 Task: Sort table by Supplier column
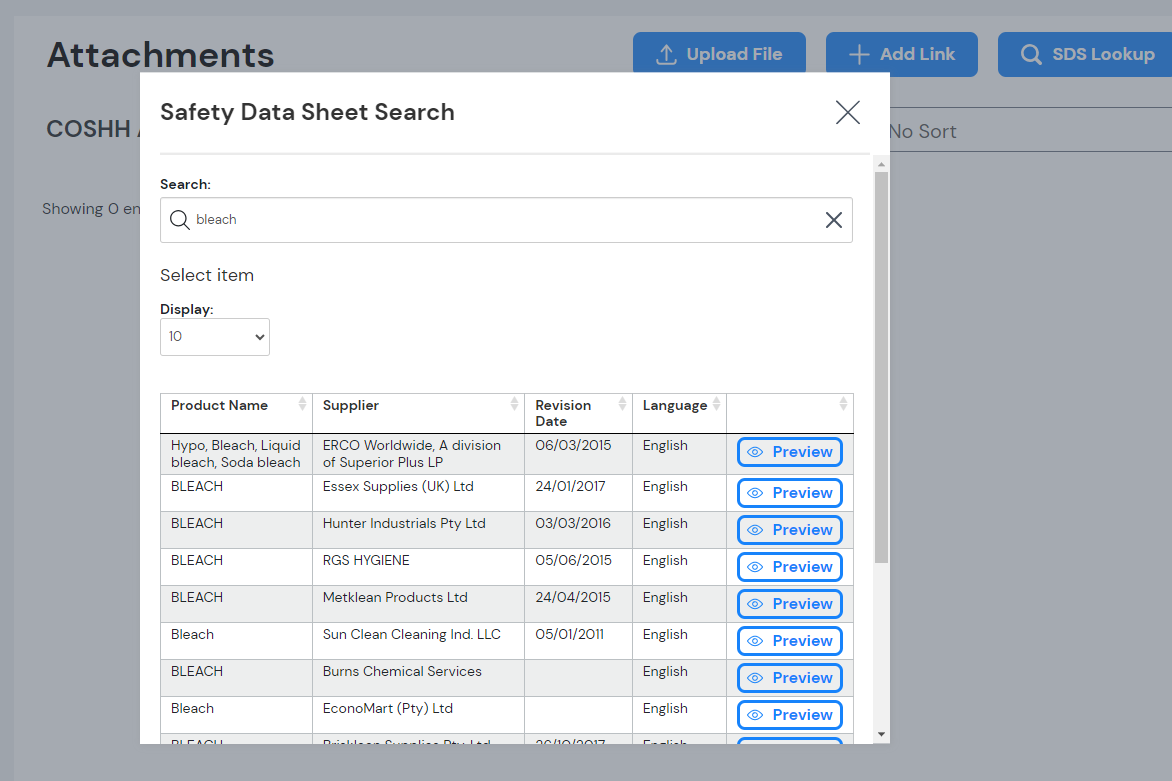(514, 404)
